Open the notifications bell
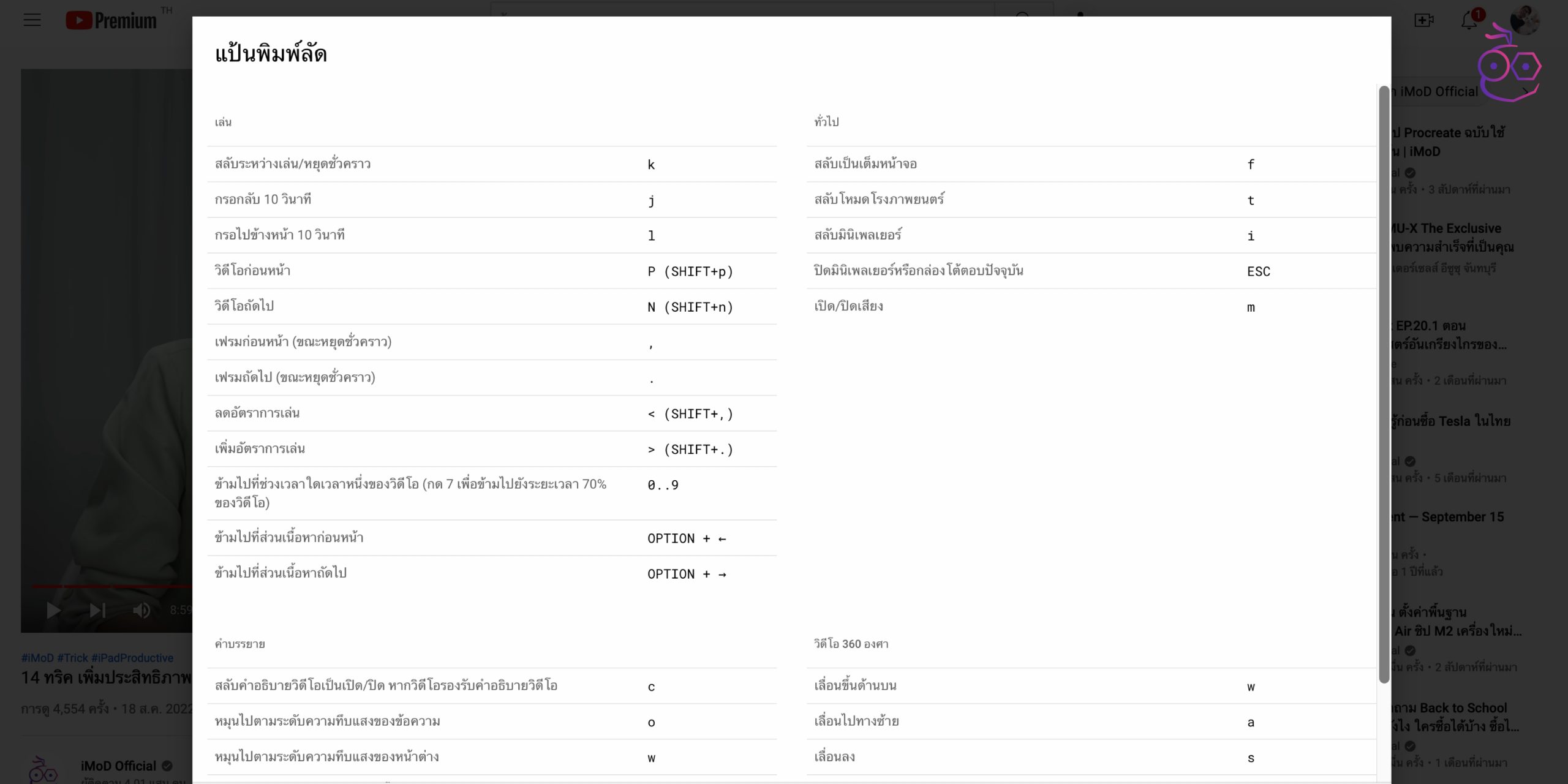This screenshot has height=784, width=1568. [1469, 21]
